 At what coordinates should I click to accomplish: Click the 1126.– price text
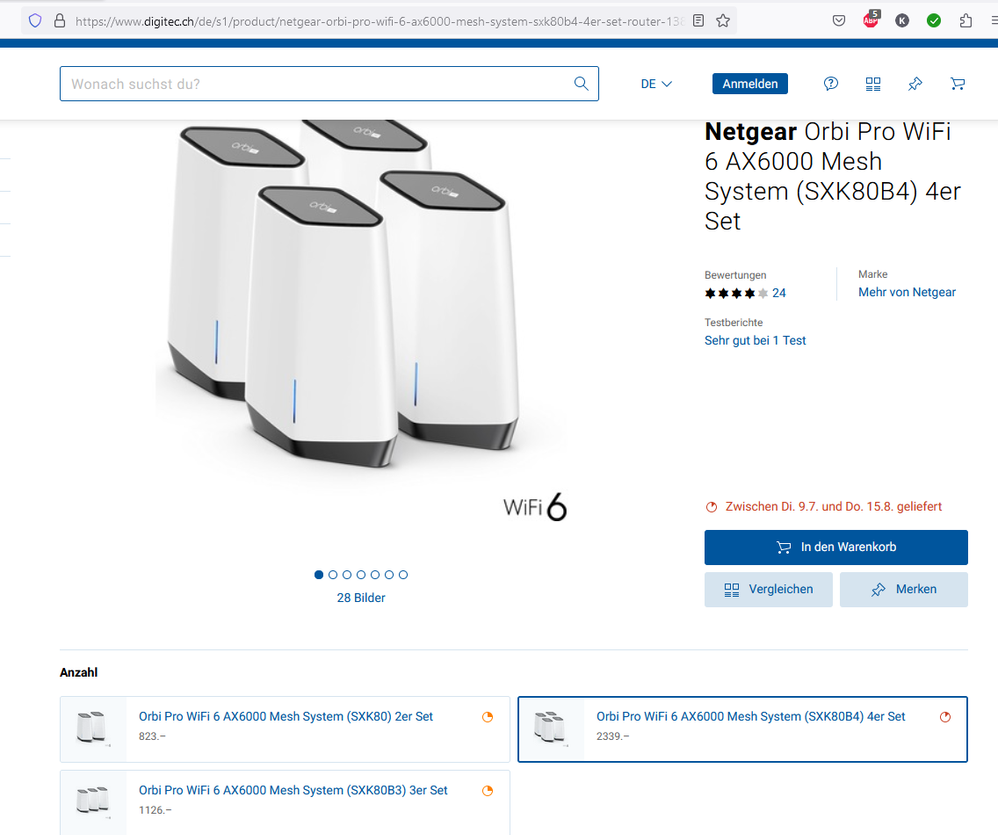coord(155,810)
